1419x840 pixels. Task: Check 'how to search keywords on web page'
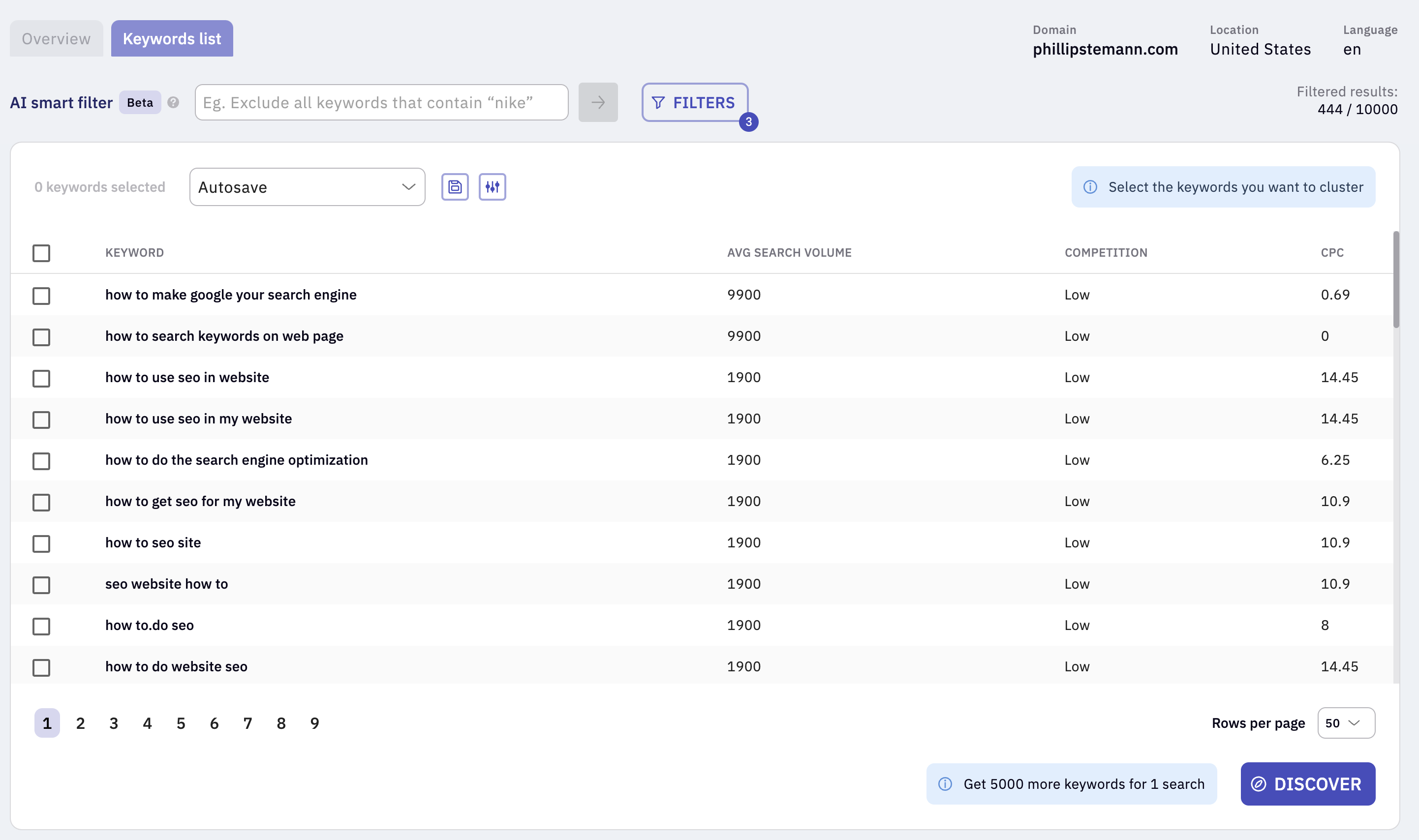[x=41, y=337]
